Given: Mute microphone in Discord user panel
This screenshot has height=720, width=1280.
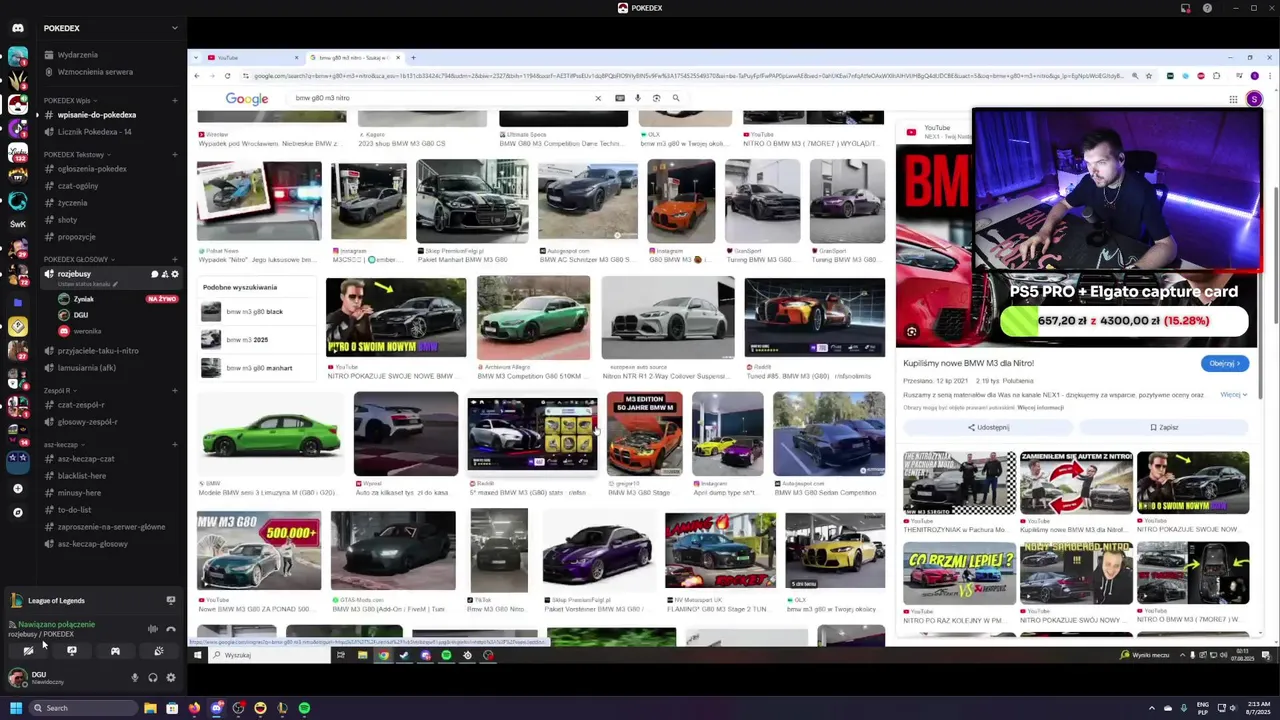Looking at the screenshot, I should coord(135,678).
